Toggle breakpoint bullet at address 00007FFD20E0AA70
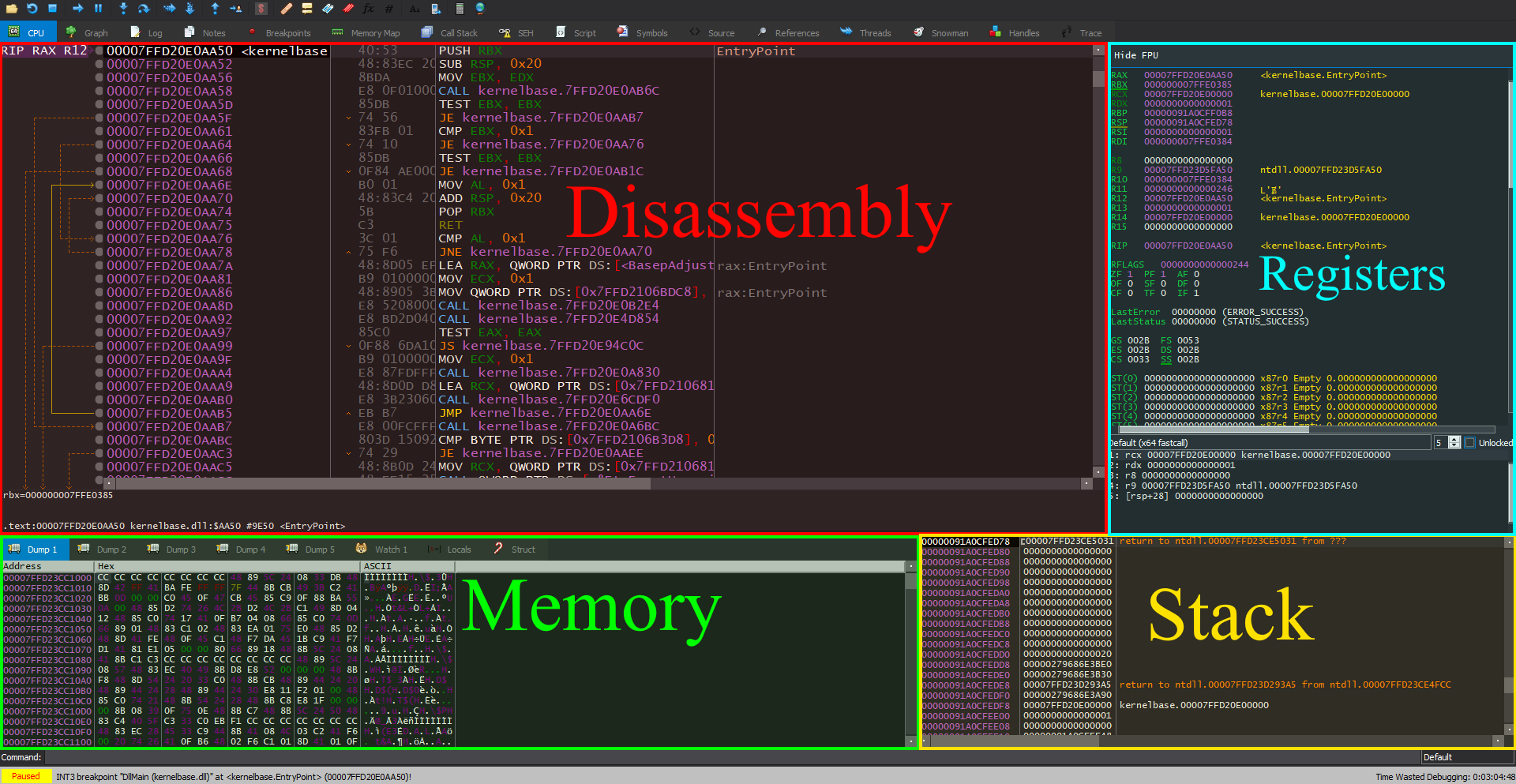This screenshot has height=784, width=1516. (99, 198)
